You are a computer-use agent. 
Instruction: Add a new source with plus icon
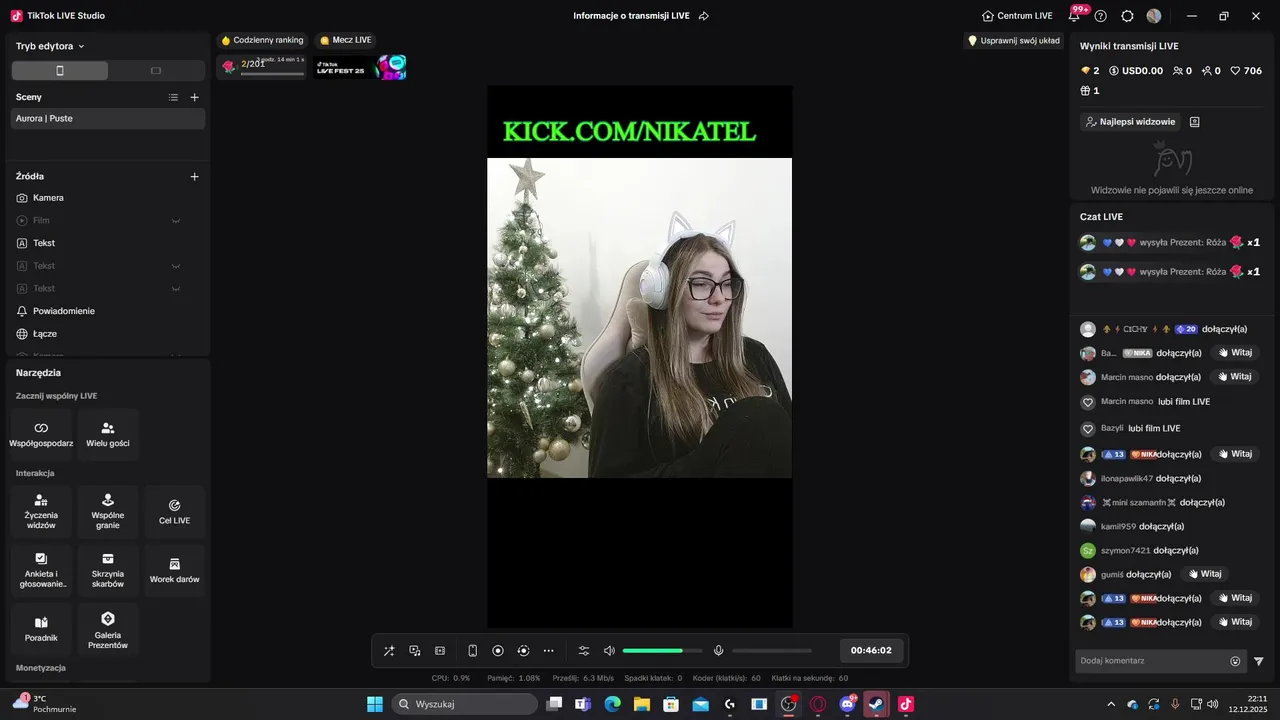click(x=194, y=176)
